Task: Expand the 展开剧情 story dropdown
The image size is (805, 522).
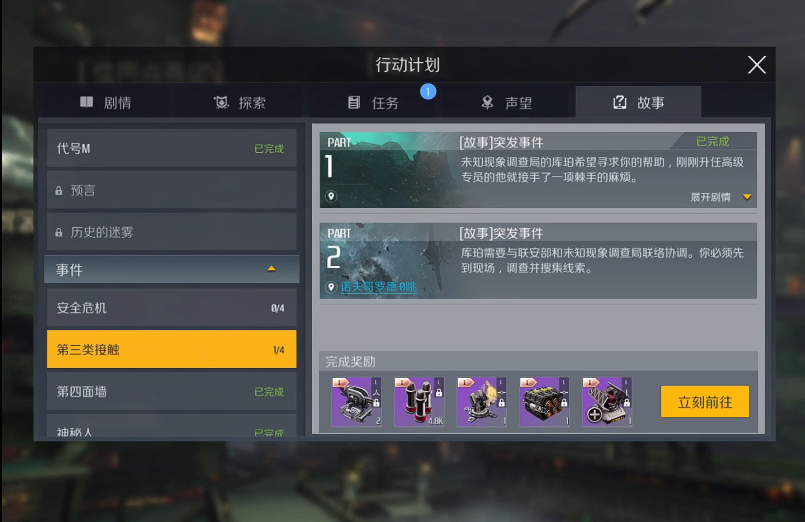Action: (x=720, y=197)
